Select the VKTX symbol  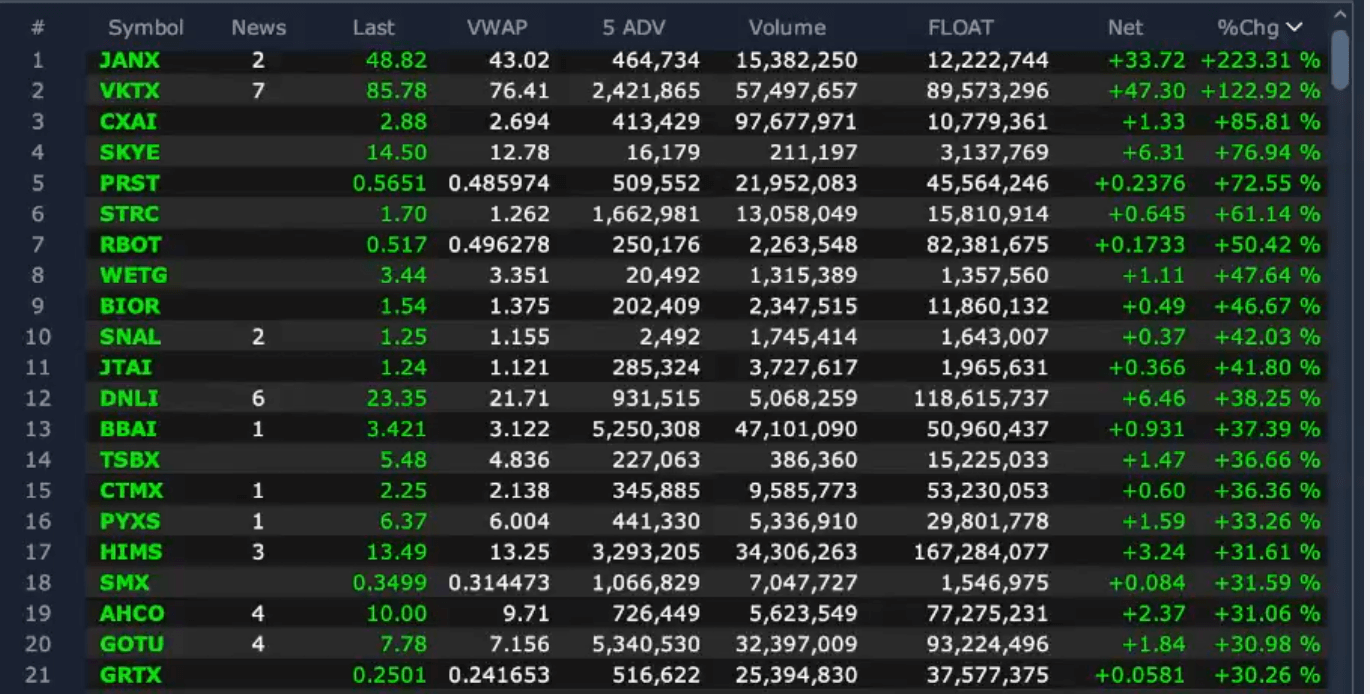tap(129, 91)
